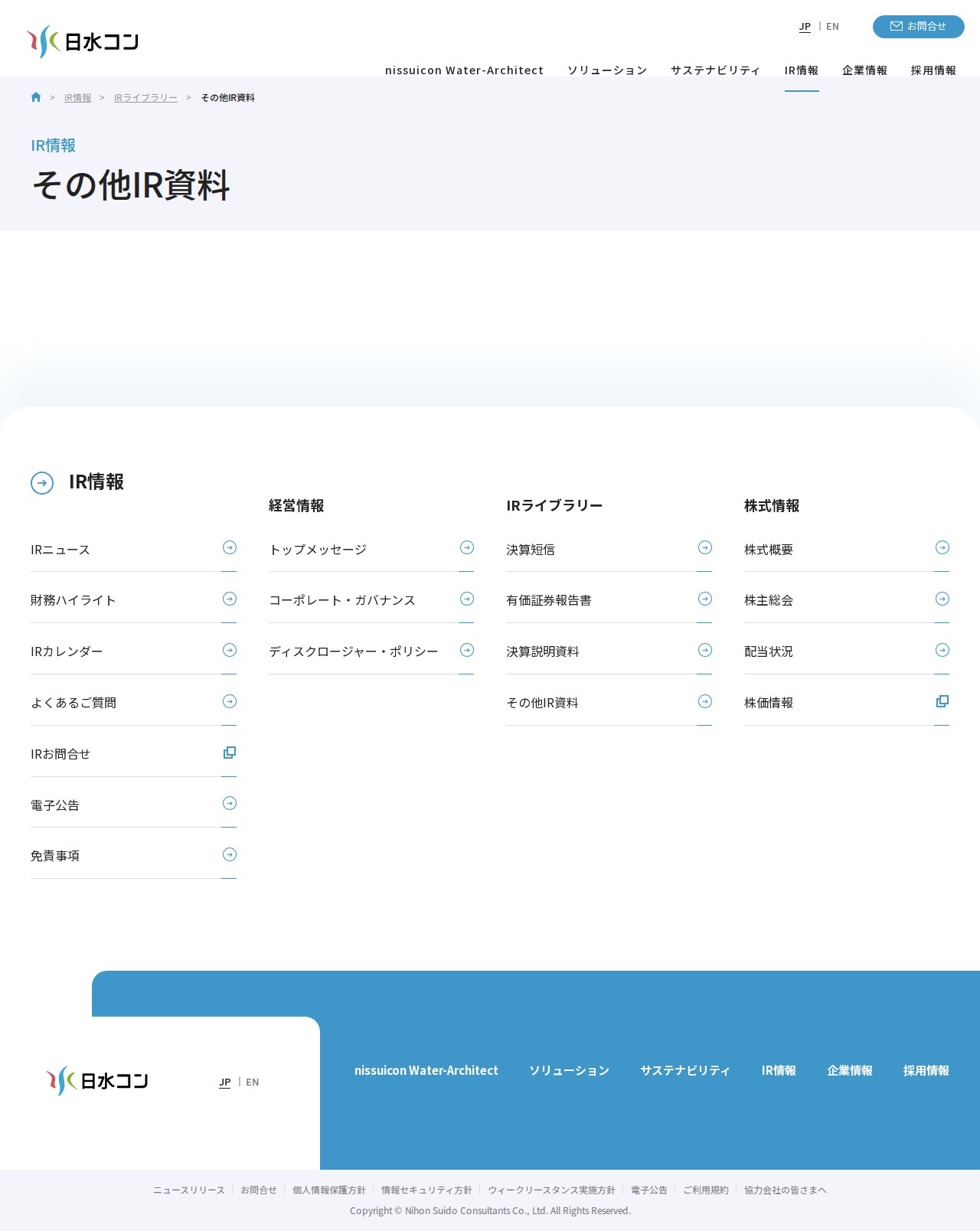Click the home icon in breadcrumb
This screenshot has height=1231, width=980.
click(x=36, y=97)
